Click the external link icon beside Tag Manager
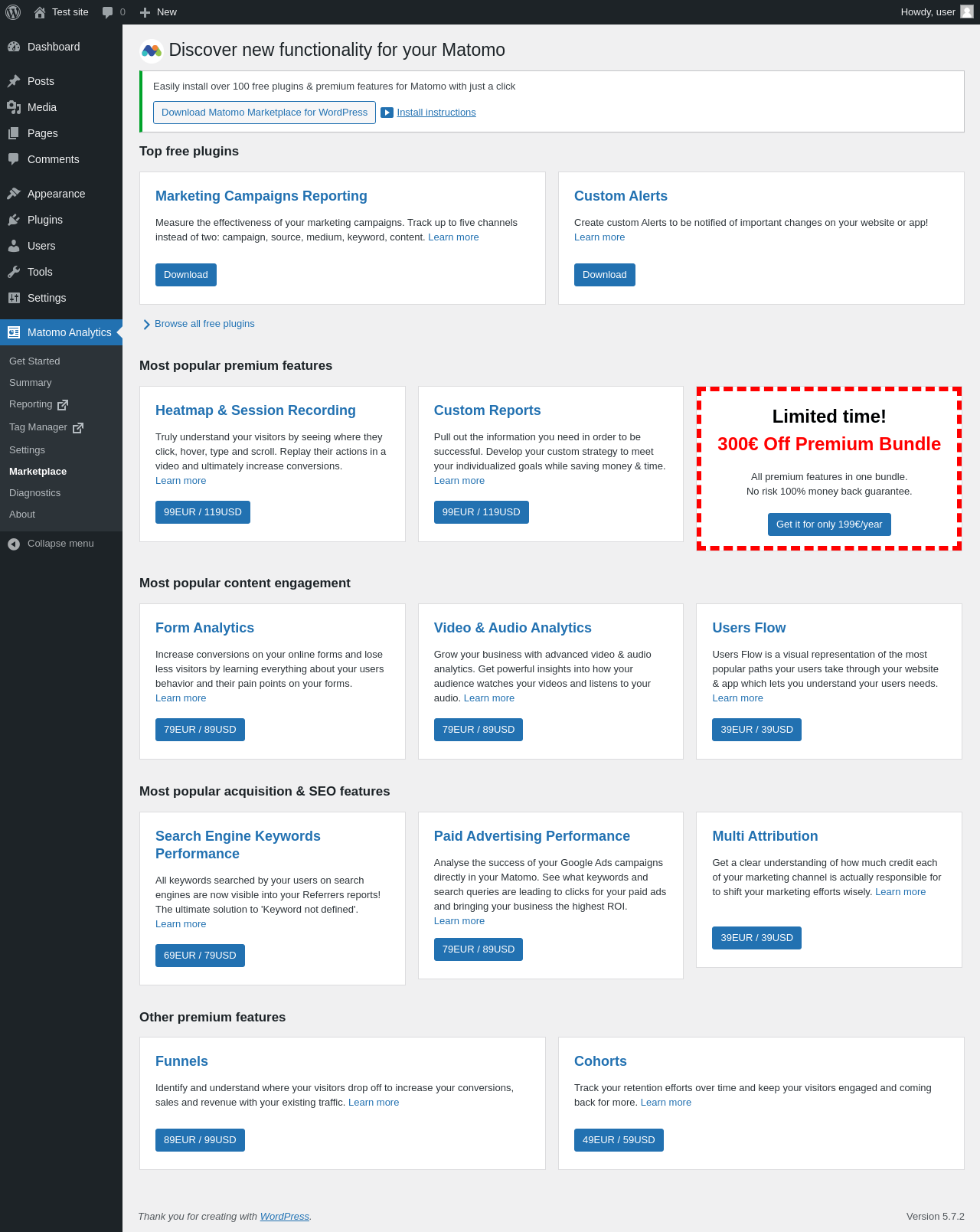The height and width of the screenshot is (1232, 980). coord(77,427)
